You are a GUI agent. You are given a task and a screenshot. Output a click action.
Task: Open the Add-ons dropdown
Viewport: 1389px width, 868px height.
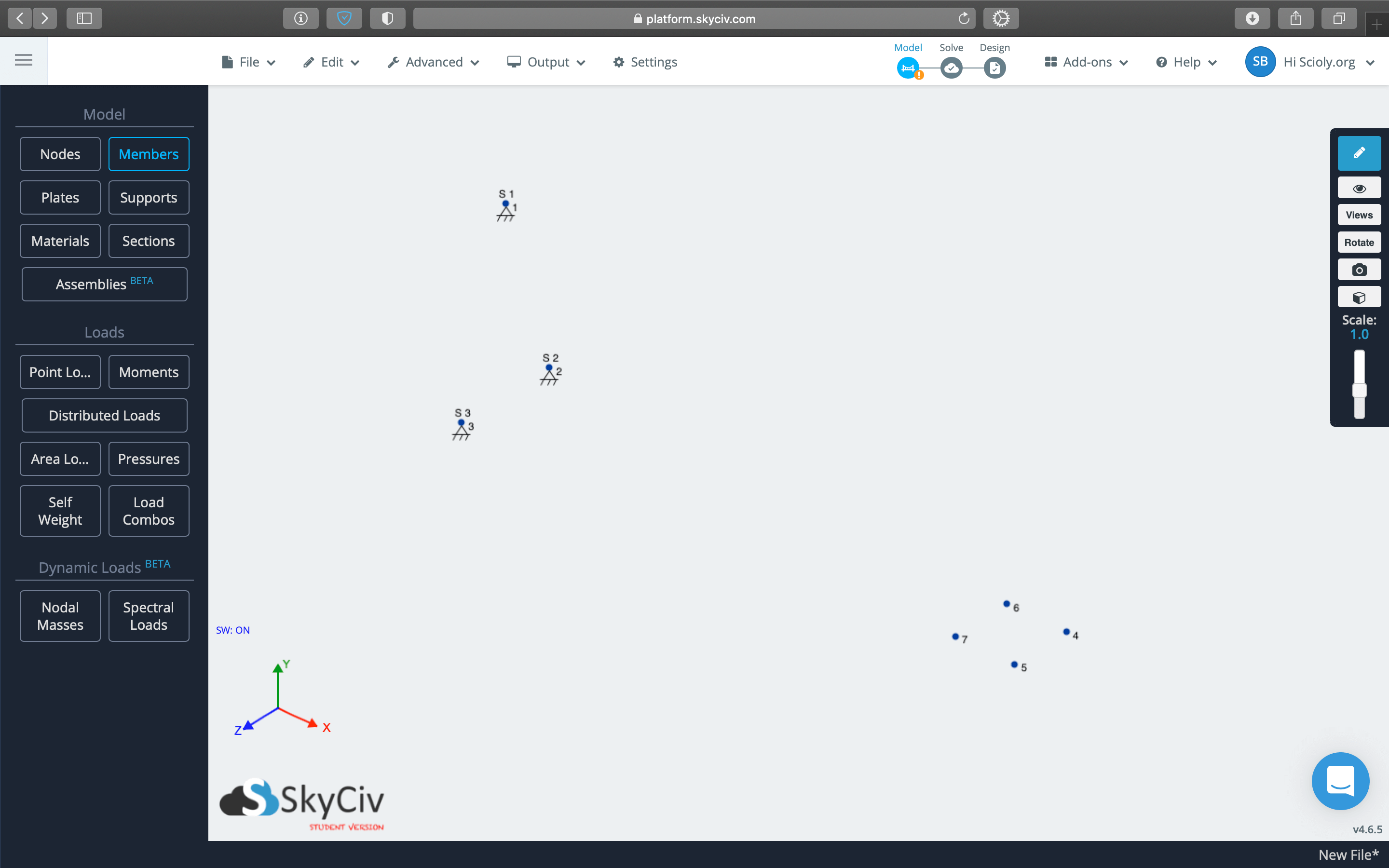click(x=1086, y=62)
